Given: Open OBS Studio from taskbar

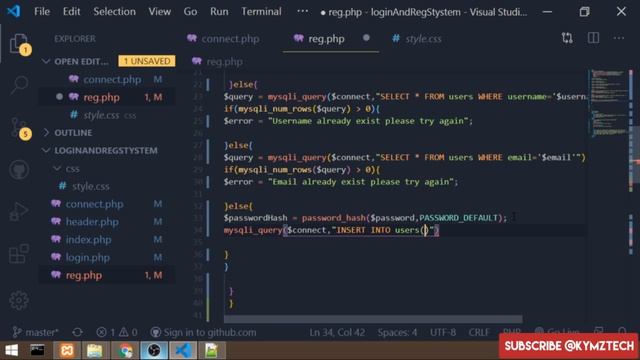Looking at the screenshot, I should (154, 350).
